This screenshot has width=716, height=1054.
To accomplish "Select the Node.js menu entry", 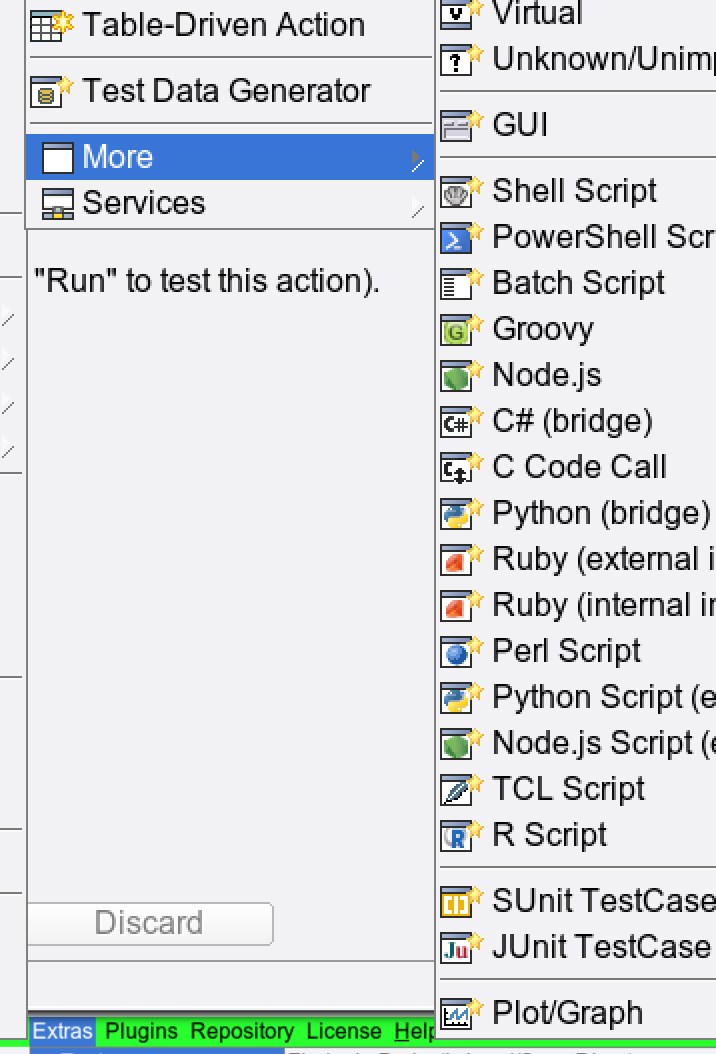I will (546, 375).
